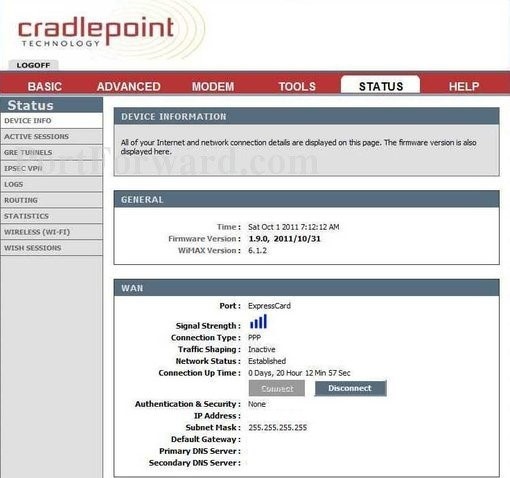This screenshot has width=510, height=478.
Task: Click time value Sat Oct 1 2011
Action: (x=293, y=227)
